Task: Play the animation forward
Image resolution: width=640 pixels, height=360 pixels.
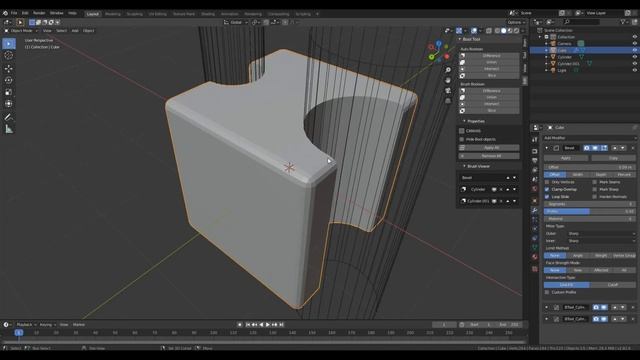Action: (x=268, y=324)
